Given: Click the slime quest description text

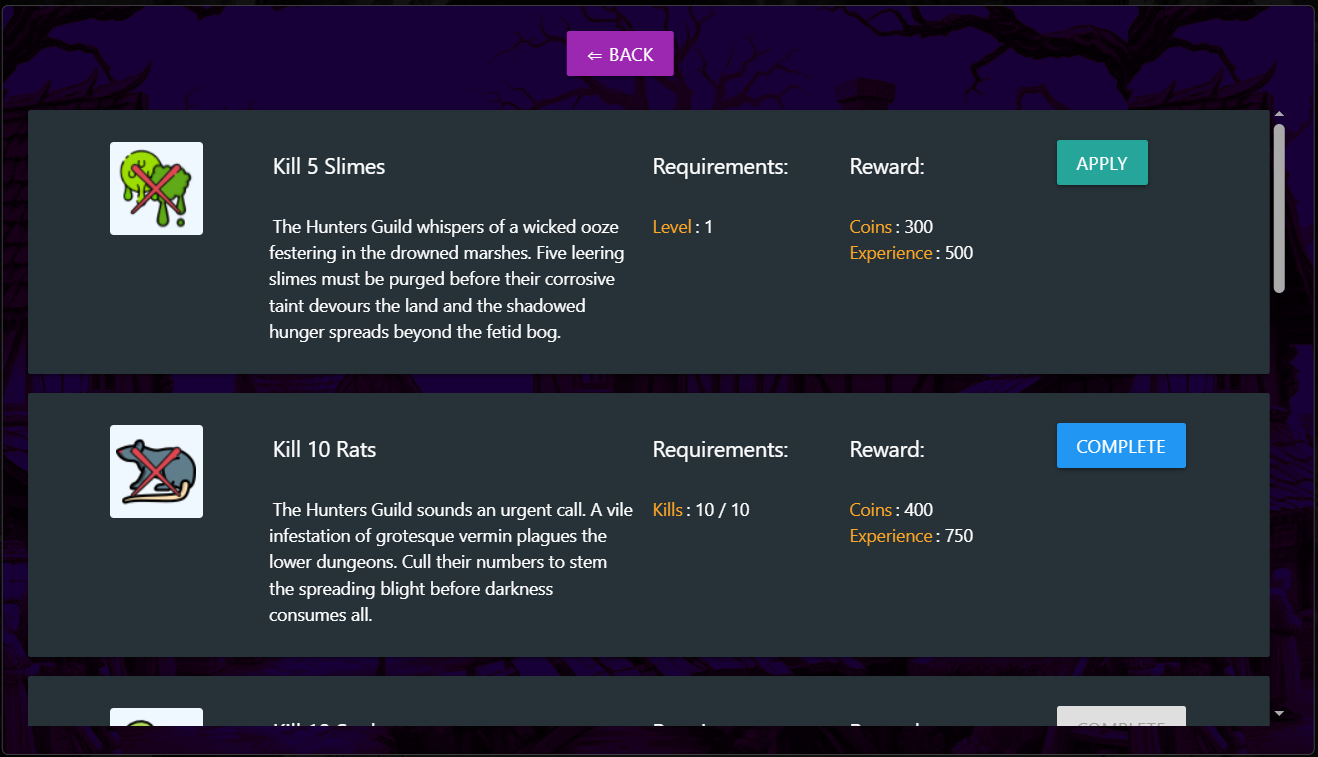Looking at the screenshot, I should [x=447, y=279].
